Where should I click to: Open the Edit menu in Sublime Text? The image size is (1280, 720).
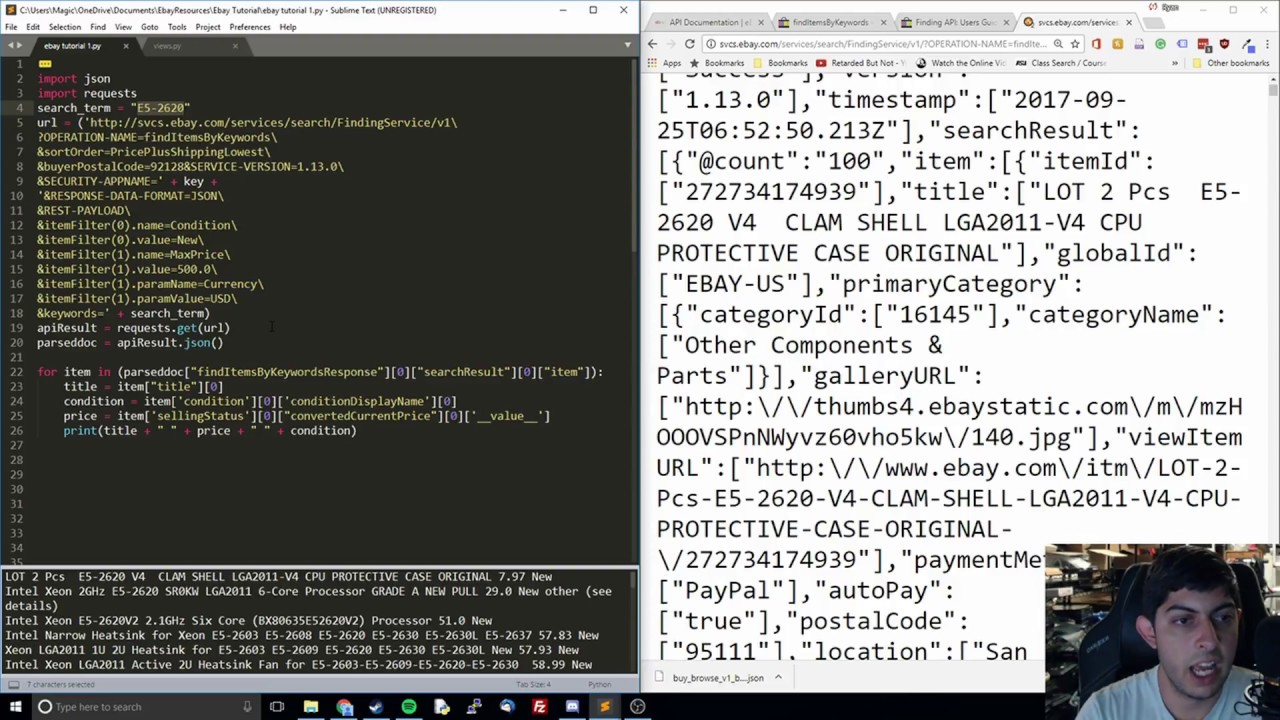(x=33, y=27)
